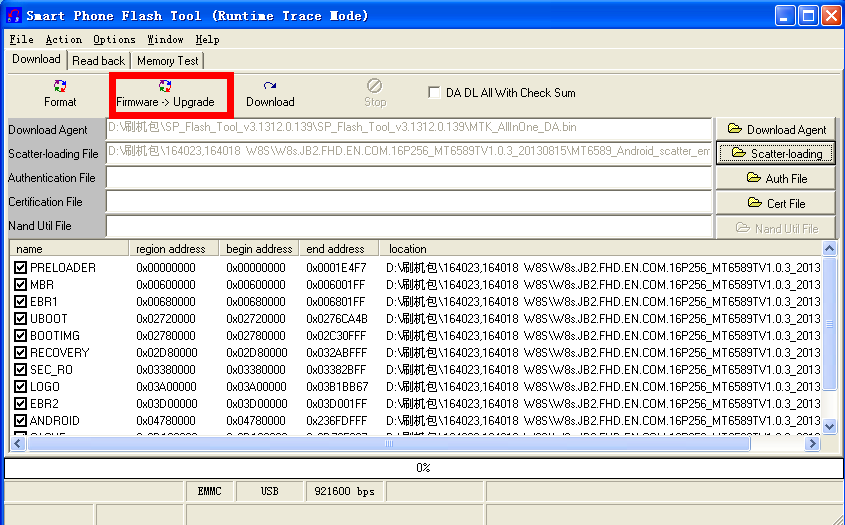845x525 pixels.
Task: Minimize the Smart Phone Flash Tool window
Action: [785, 16]
